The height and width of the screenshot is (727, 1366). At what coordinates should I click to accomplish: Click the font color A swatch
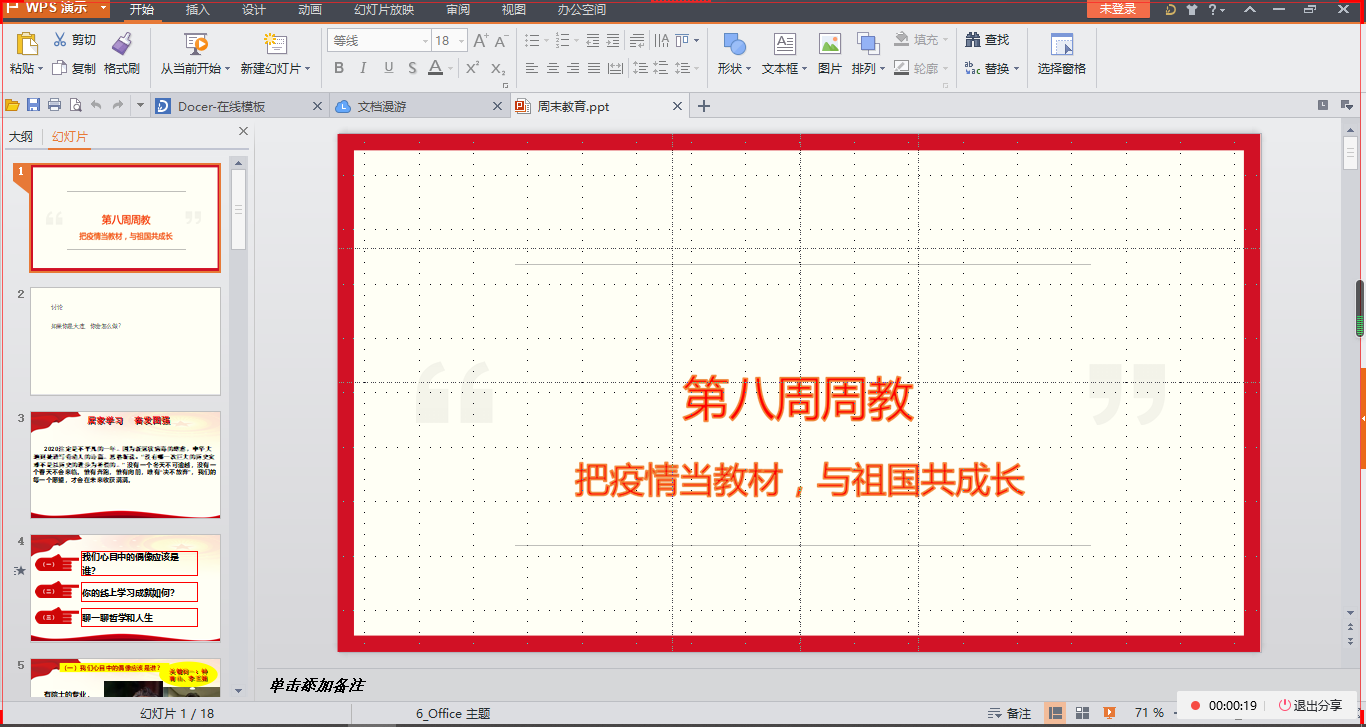[435, 68]
